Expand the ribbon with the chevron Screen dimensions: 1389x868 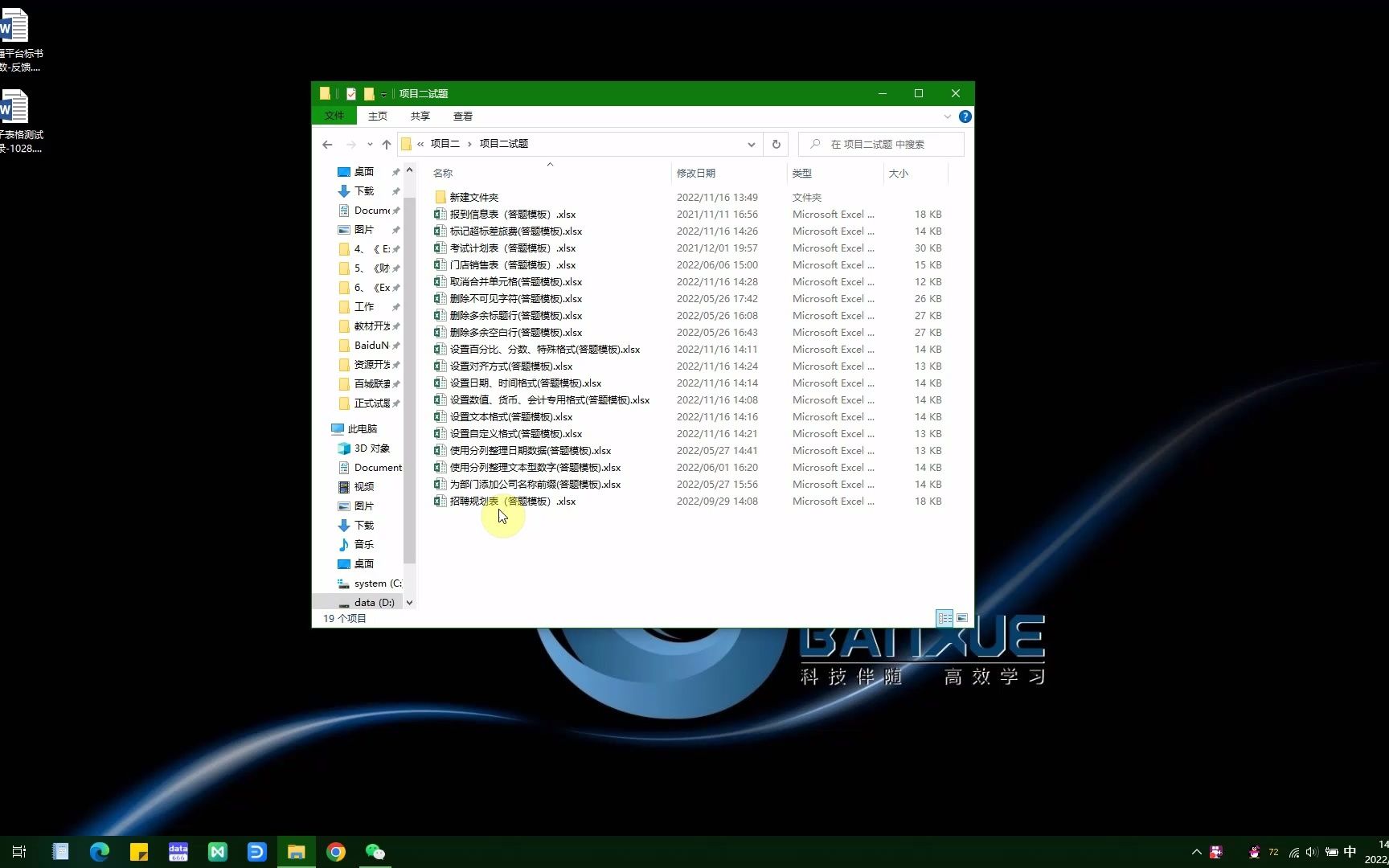948,117
